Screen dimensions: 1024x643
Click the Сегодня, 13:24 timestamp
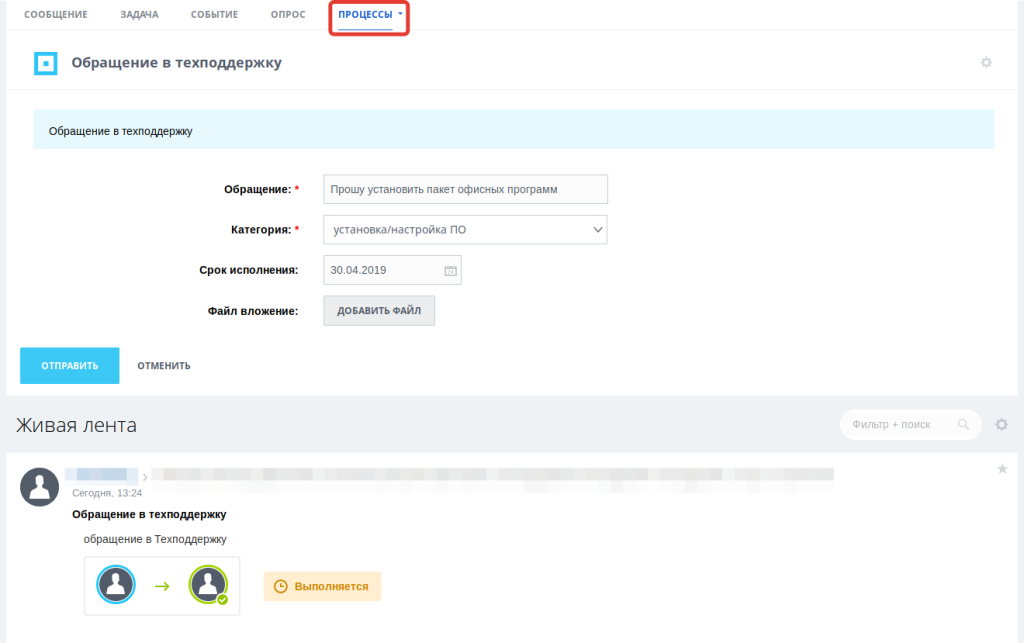[107, 493]
